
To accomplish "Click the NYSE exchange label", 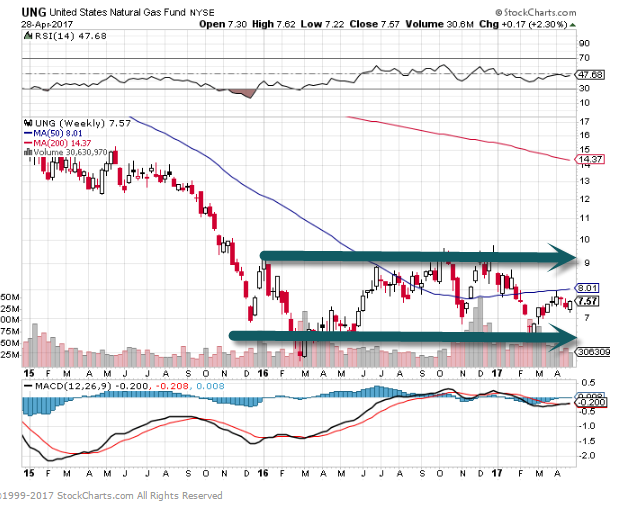I will click(202, 13).
